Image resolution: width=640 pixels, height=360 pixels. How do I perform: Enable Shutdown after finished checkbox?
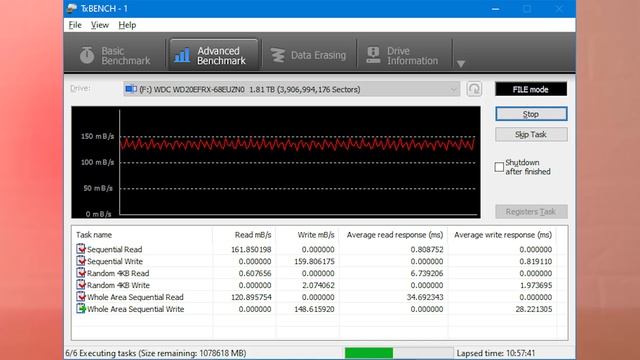pos(499,167)
